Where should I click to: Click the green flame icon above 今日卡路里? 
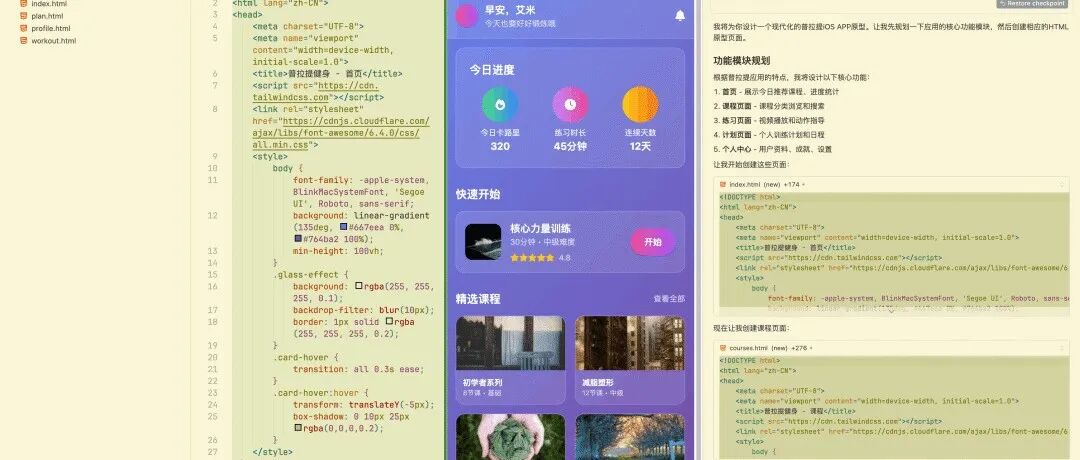[500, 105]
